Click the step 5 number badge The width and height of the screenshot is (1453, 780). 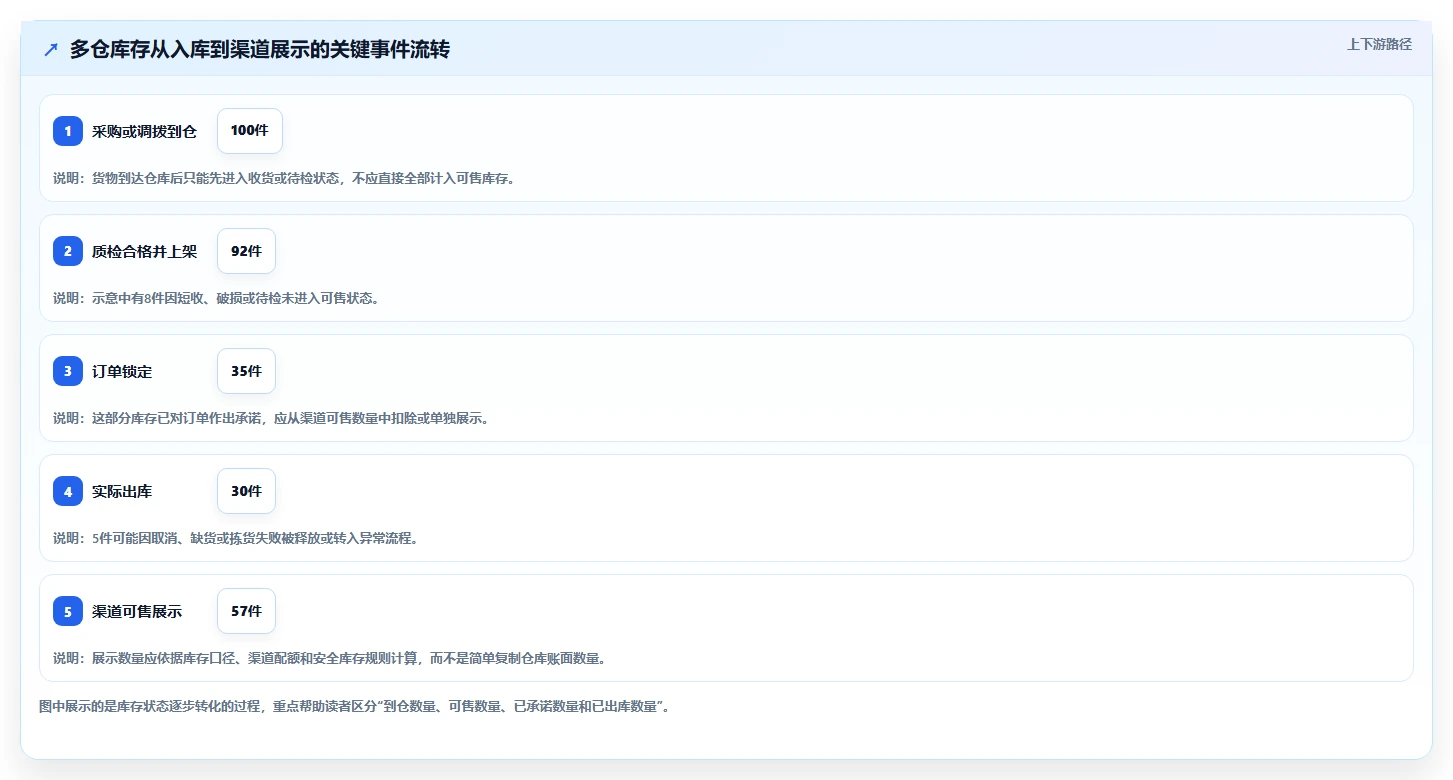tap(68, 611)
